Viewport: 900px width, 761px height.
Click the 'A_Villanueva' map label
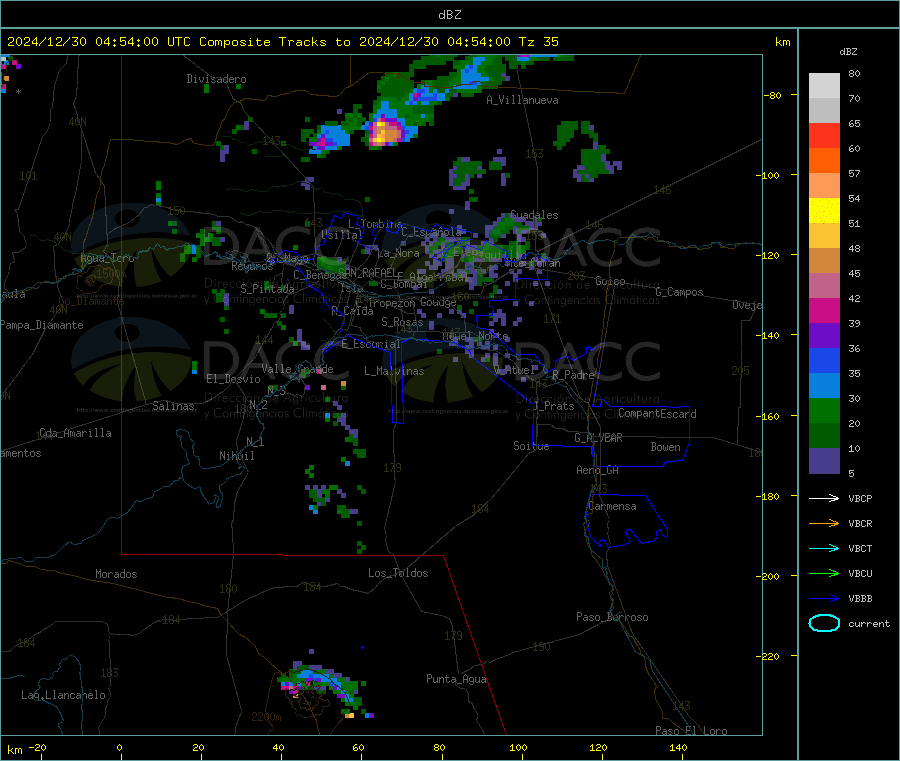point(522,100)
